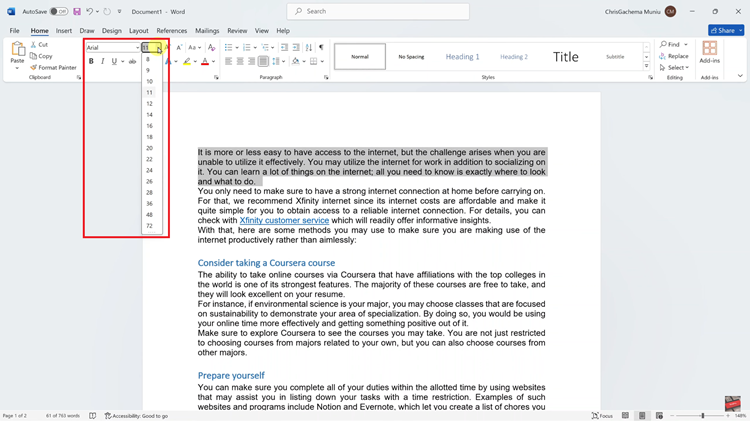Viewport: 750px width, 421px height.
Task: Toggle Strikethrough formatting
Action: click(132, 61)
